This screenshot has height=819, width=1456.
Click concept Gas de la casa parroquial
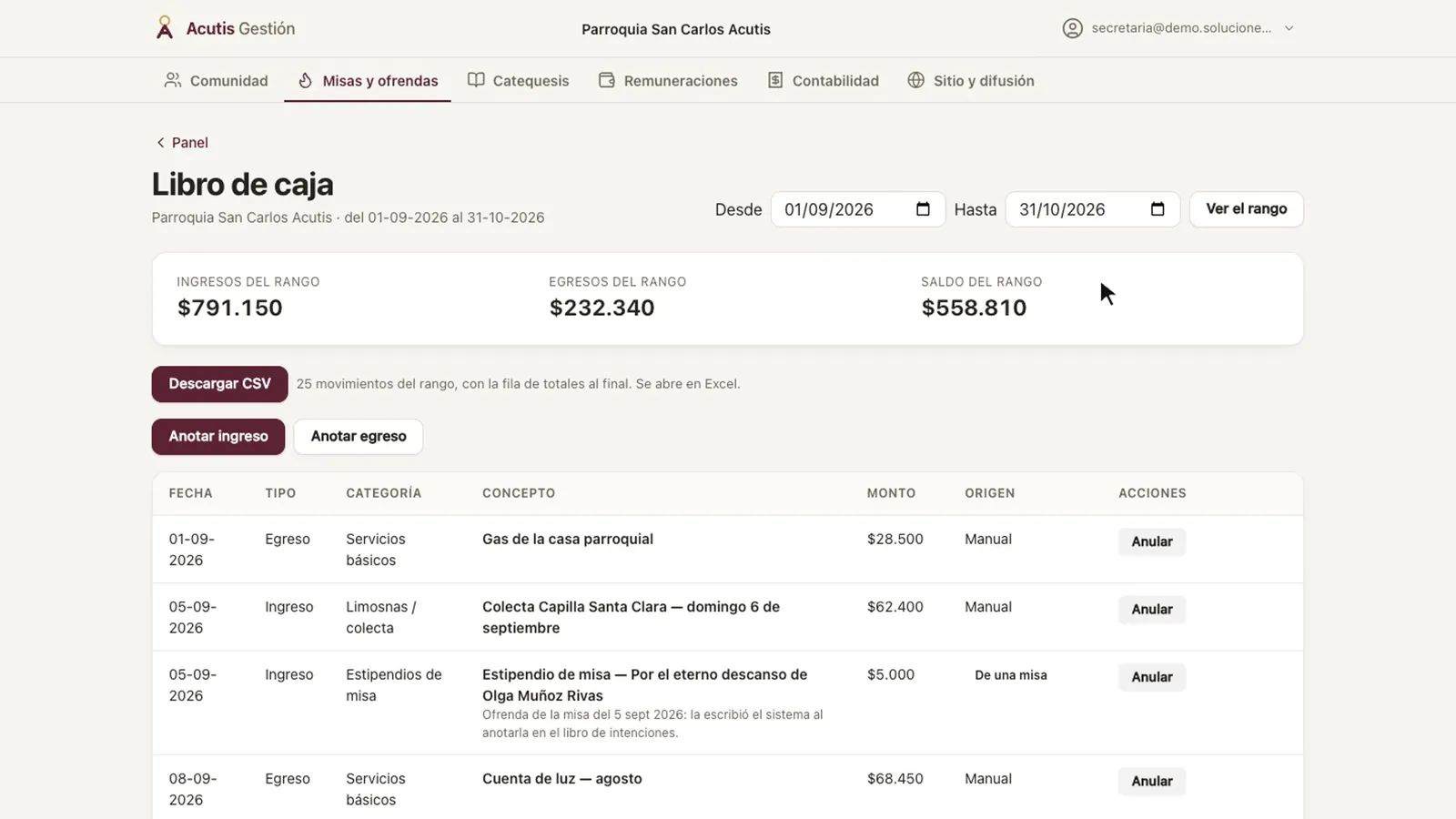coord(568,539)
